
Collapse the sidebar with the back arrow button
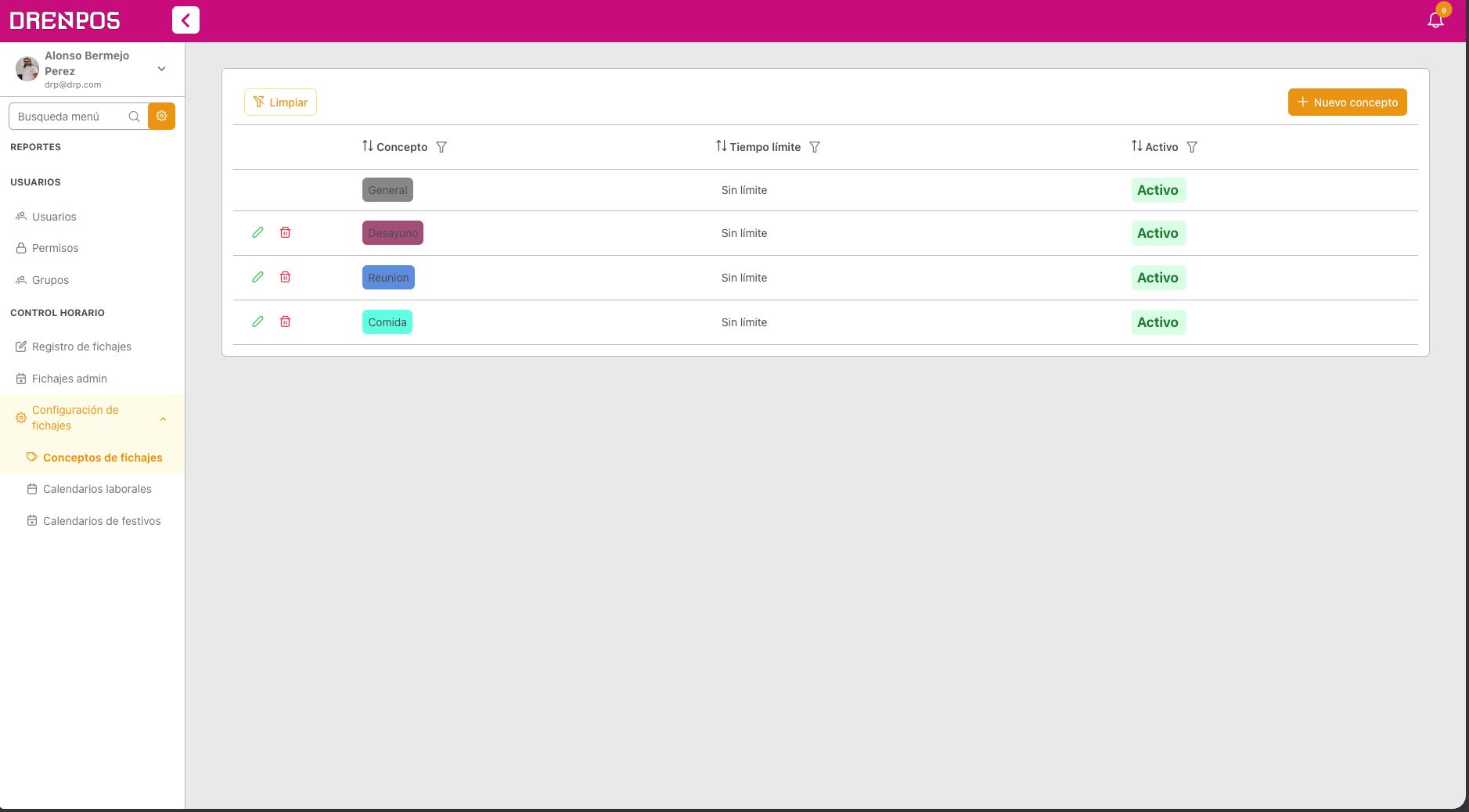click(x=185, y=20)
